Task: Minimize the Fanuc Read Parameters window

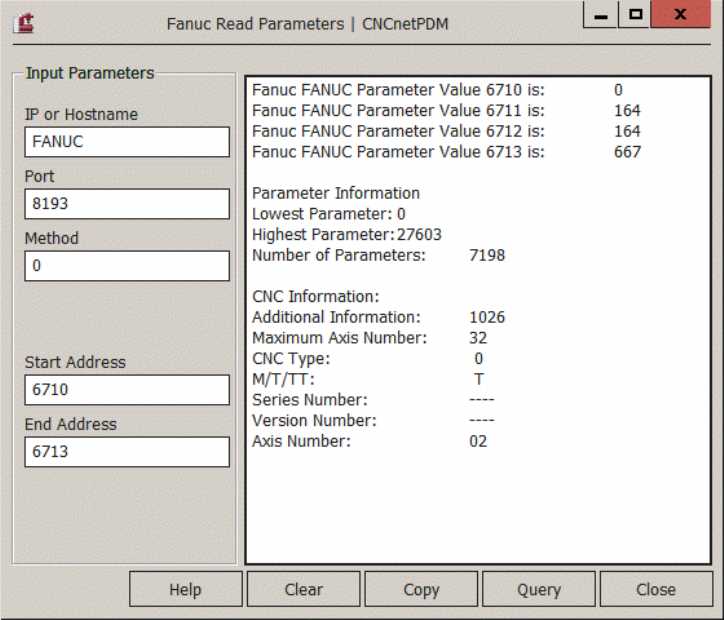Action: pos(601,17)
